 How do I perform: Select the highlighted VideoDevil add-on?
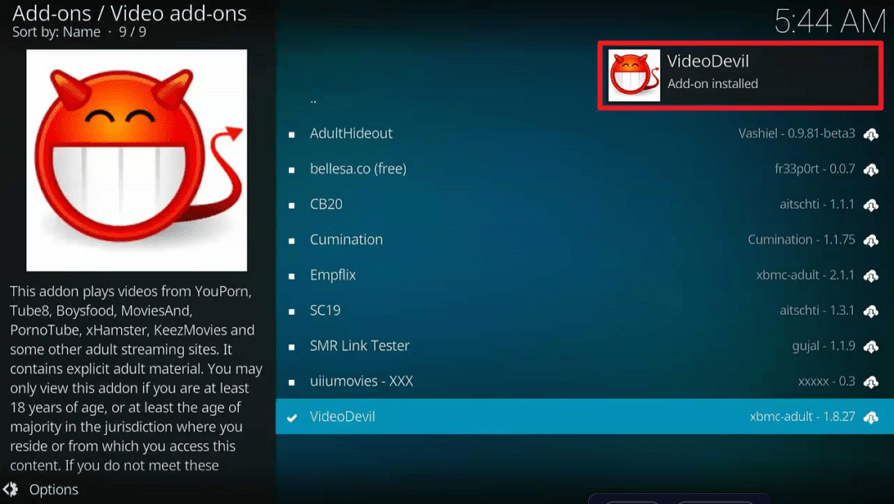point(585,416)
